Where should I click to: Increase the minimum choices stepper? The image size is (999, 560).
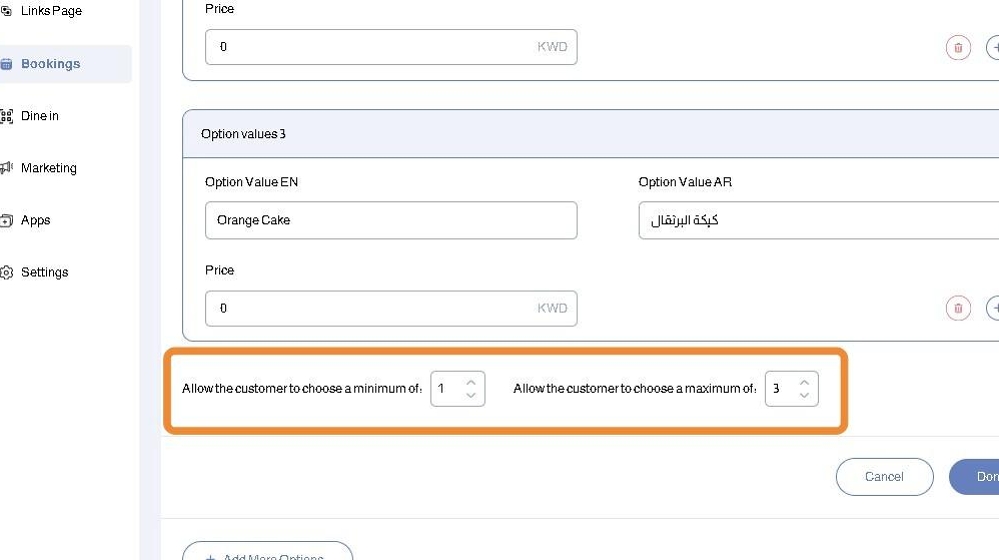click(x=471, y=382)
